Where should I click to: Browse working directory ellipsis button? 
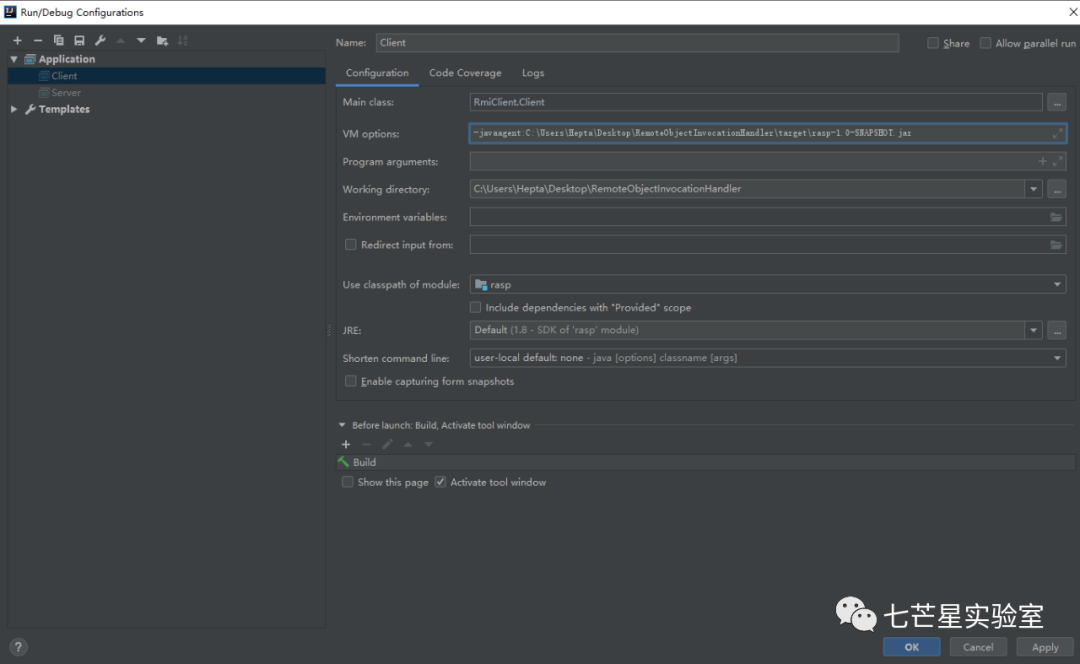click(x=1057, y=189)
